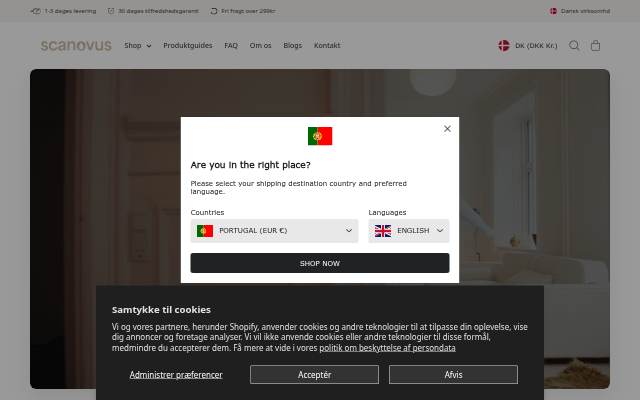This screenshot has height=400, width=640.
Task: Click the 'Samtykke til cookies' heading
Action: (161, 310)
